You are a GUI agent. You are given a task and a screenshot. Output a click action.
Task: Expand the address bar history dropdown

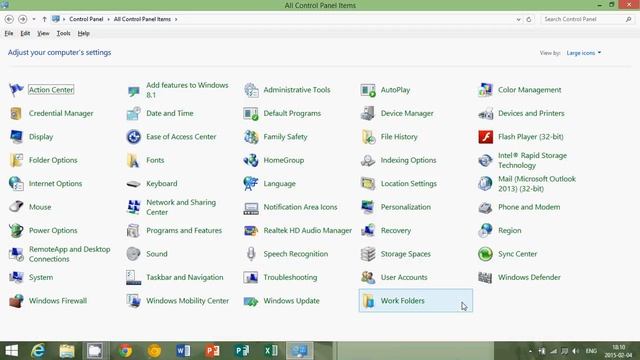click(x=518, y=19)
